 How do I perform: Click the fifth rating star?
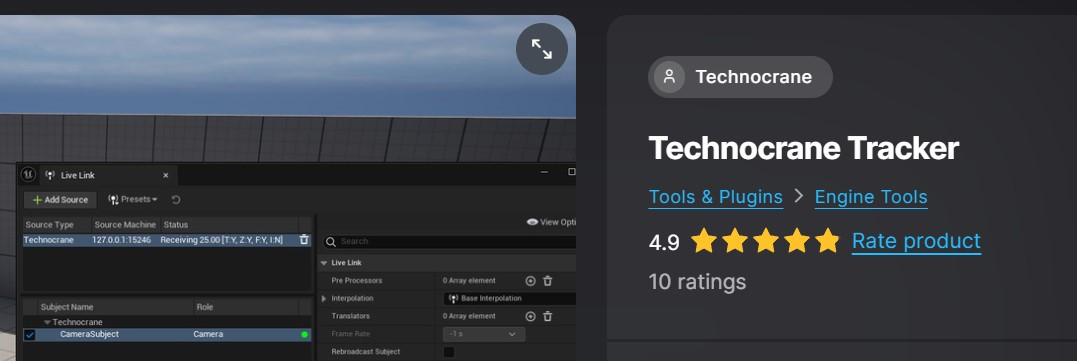point(828,241)
